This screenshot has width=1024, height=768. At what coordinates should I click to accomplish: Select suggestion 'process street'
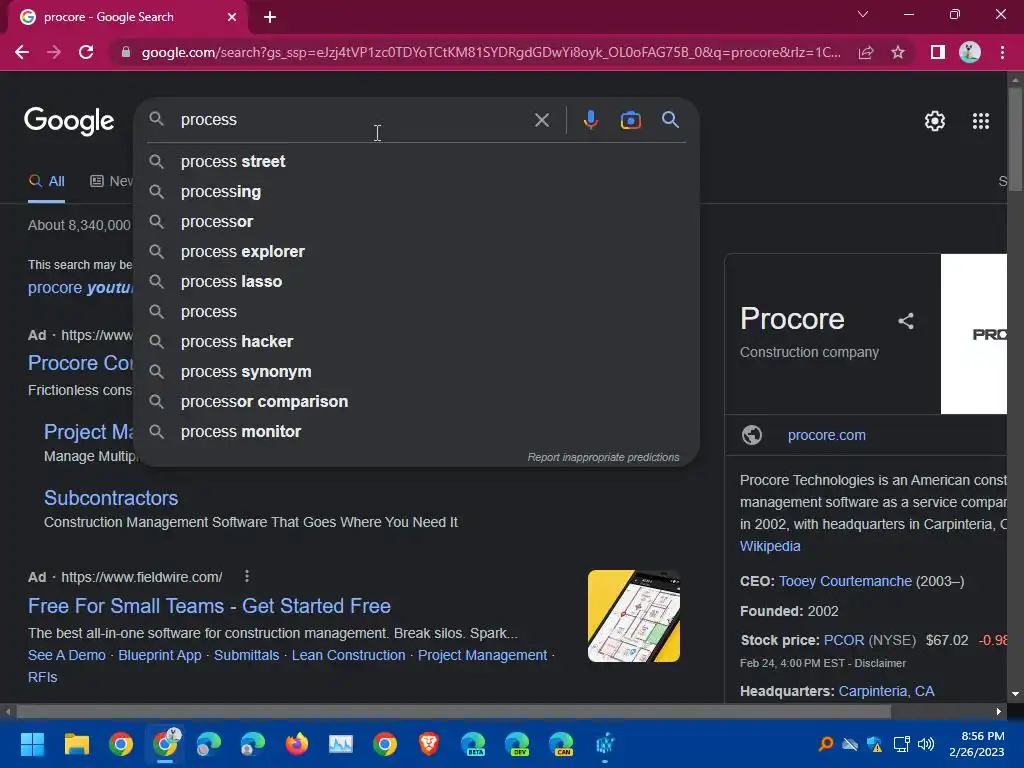tap(416, 161)
